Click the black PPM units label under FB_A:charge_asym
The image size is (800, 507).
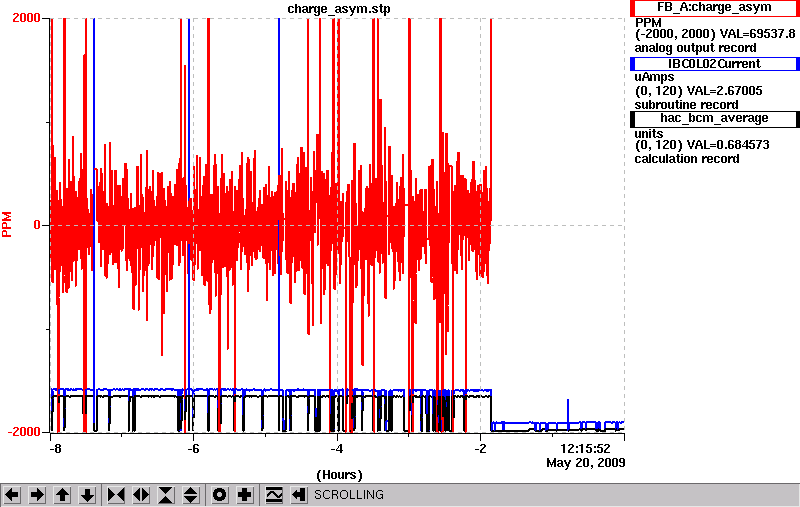point(648,23)
